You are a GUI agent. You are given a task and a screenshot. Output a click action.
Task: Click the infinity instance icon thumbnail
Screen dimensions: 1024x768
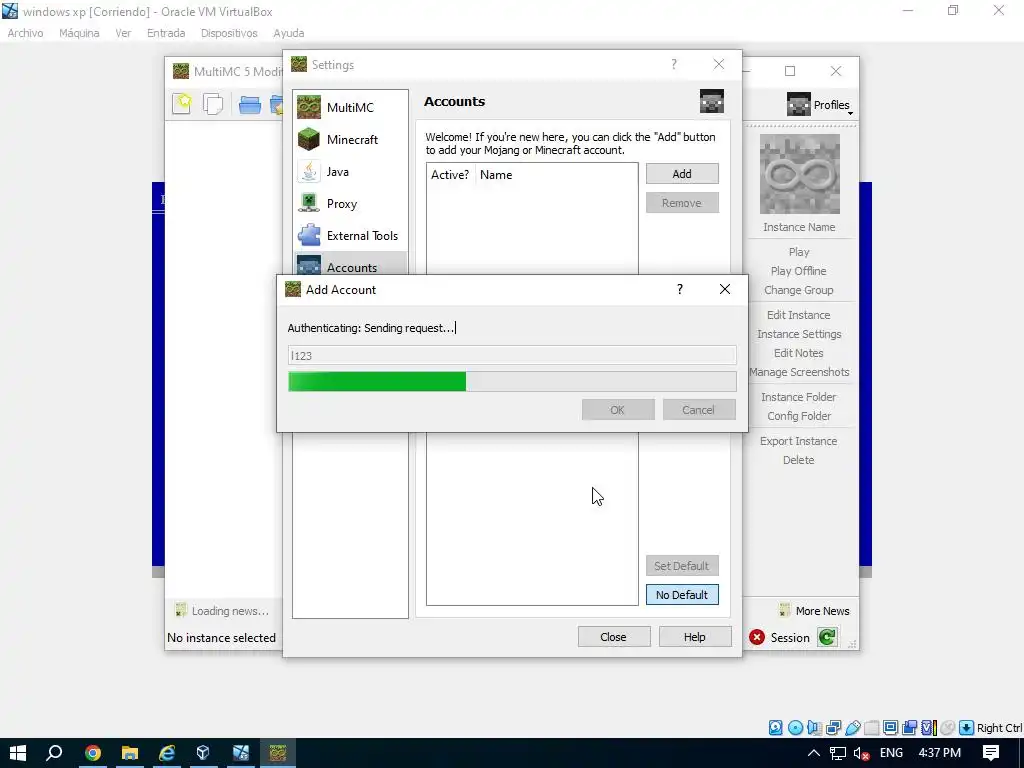pyautogui.click(x=799, y=174)
